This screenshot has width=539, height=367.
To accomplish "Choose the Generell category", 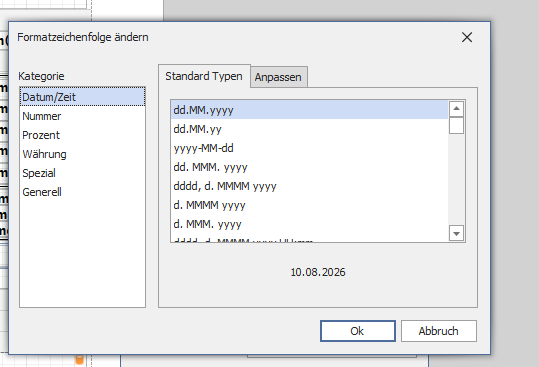I will (x=82, y=192).
